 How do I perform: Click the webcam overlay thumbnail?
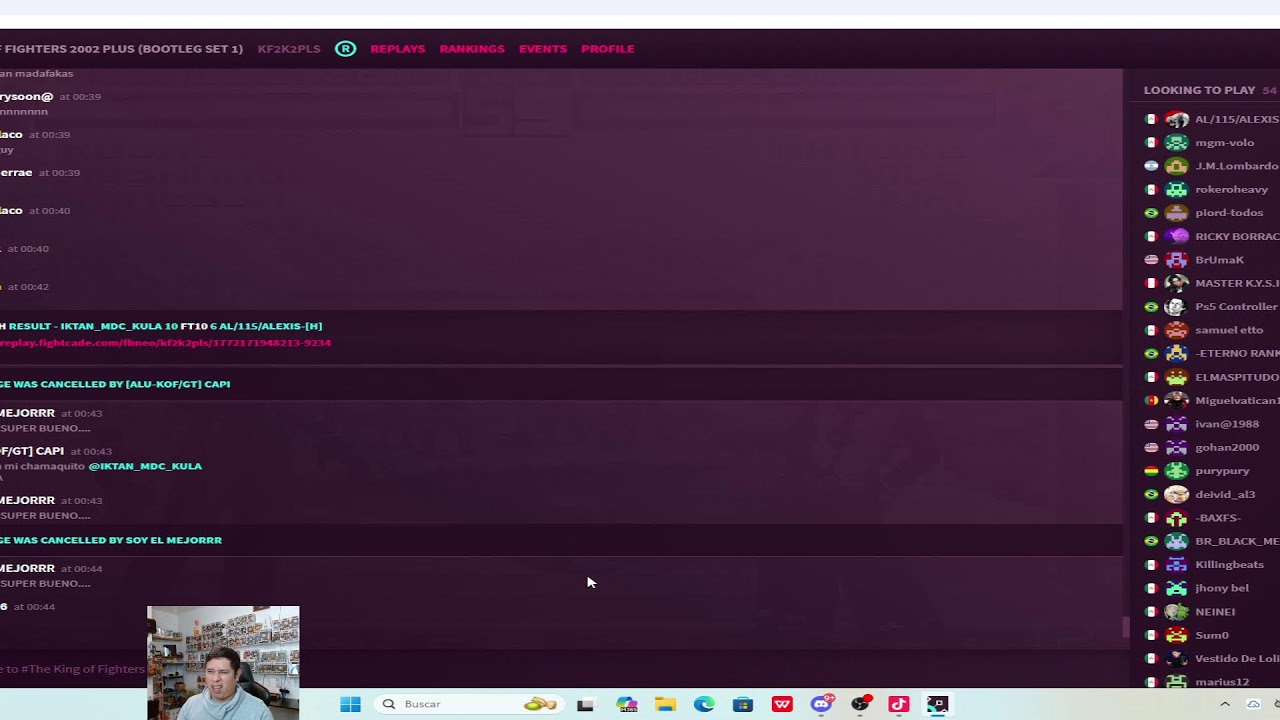pyautogui.click(x=223, y=663)
